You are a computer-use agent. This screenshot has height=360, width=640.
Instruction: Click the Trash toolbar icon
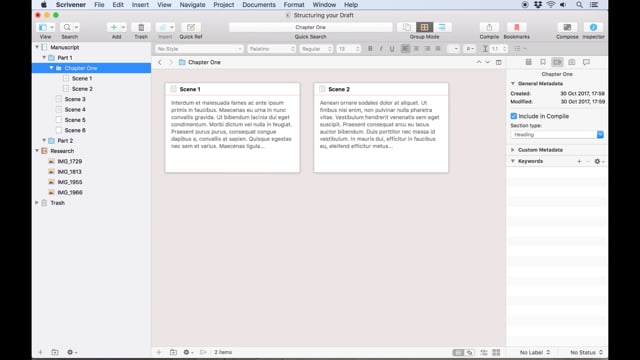(x=141, y=27)
